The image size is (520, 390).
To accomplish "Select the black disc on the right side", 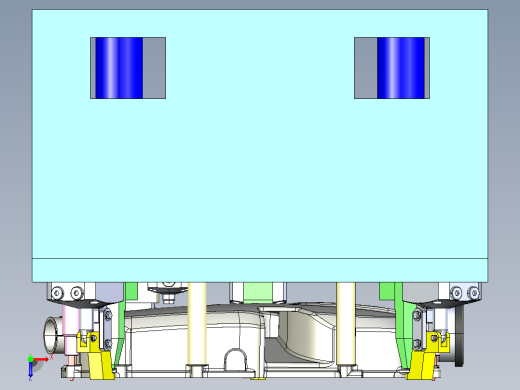I will coord(459,337).
